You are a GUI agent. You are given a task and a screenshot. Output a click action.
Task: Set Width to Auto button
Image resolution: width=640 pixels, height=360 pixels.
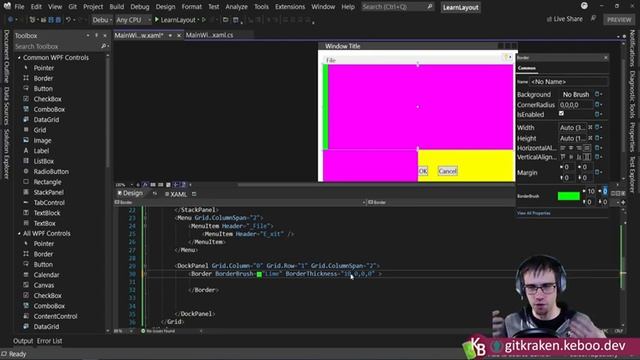[590, 127]
